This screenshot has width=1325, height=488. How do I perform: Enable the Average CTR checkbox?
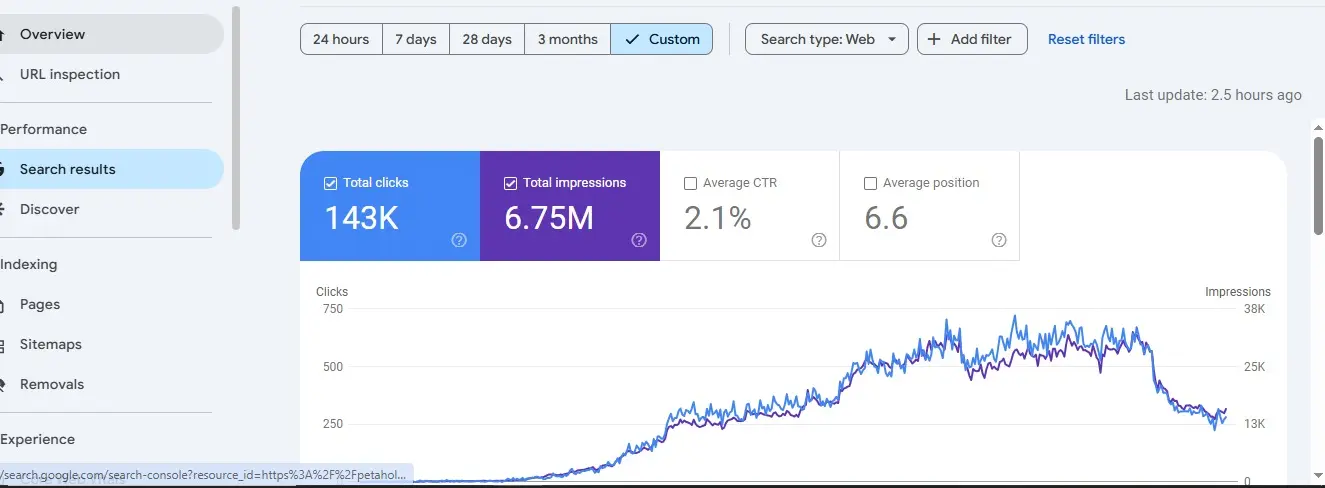(690, 183)
